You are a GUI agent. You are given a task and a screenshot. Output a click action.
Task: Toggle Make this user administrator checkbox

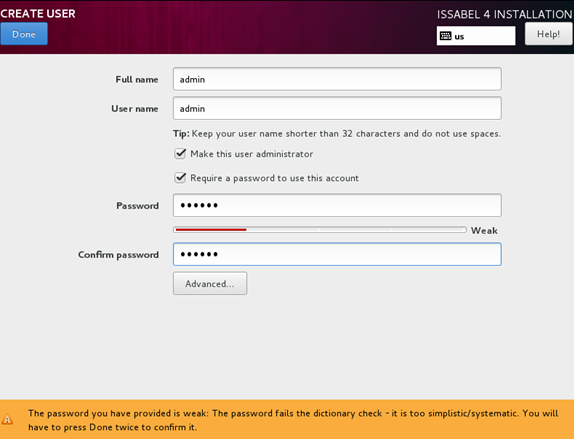tap(180, 153)
